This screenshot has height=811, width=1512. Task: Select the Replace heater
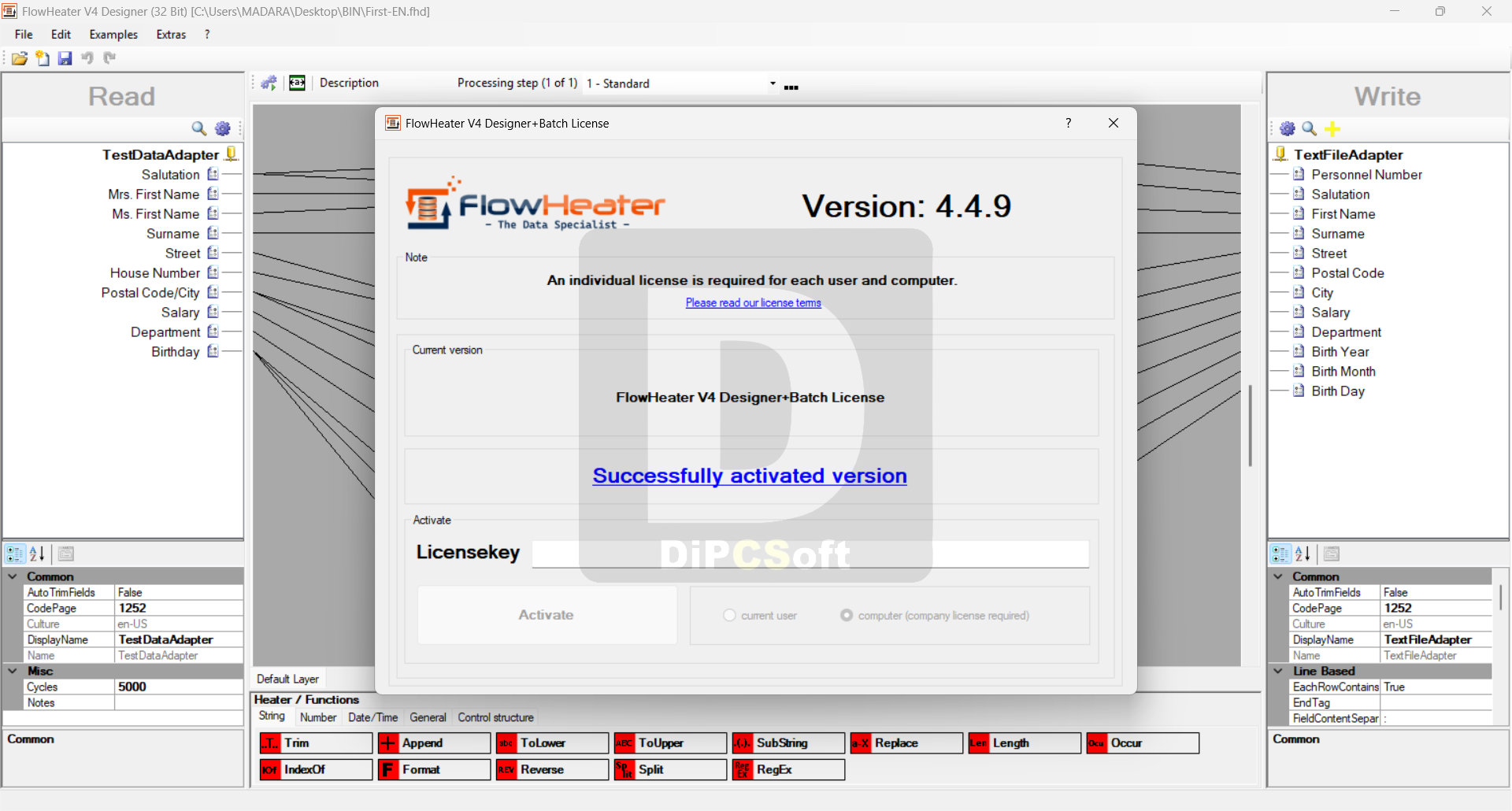pyautogui.click(x=906, y=743)
